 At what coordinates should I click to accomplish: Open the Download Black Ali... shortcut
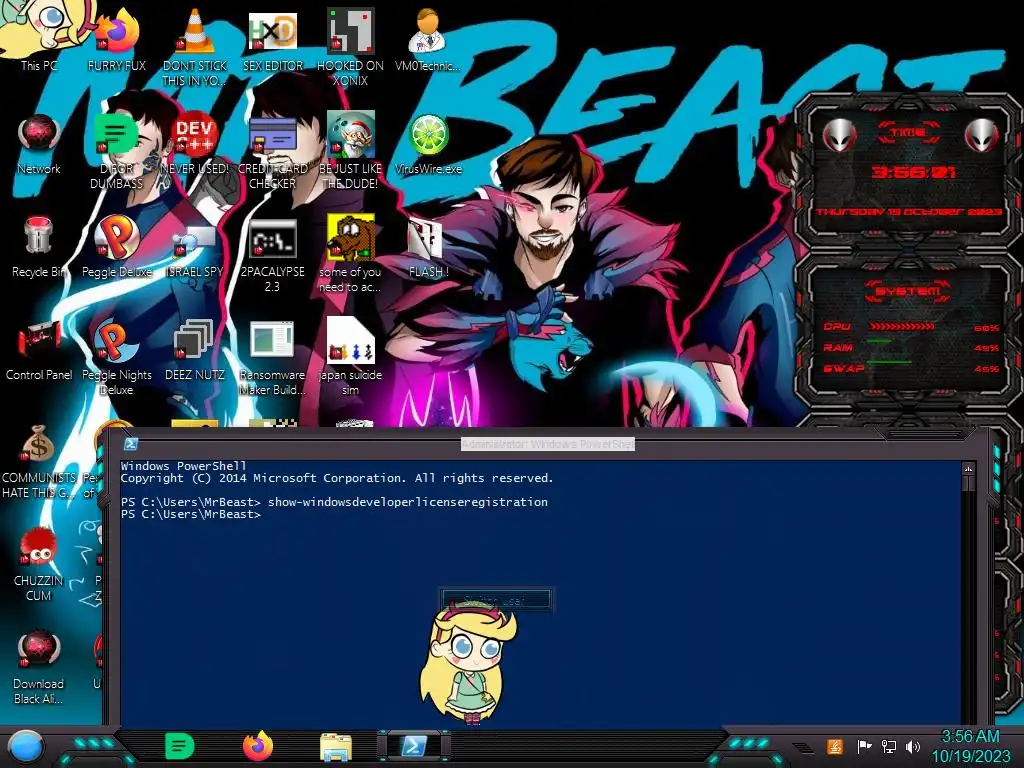39,667
